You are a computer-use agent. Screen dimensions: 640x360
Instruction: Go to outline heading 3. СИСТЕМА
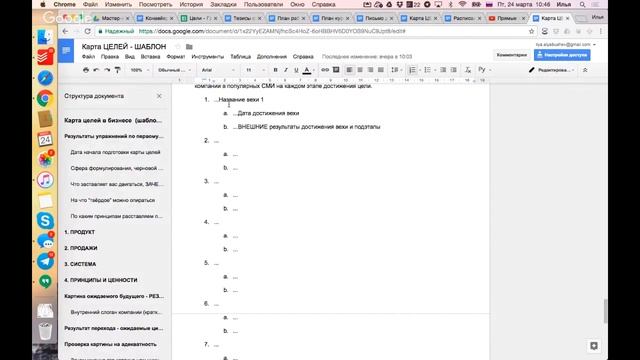(x=80, y=264)
